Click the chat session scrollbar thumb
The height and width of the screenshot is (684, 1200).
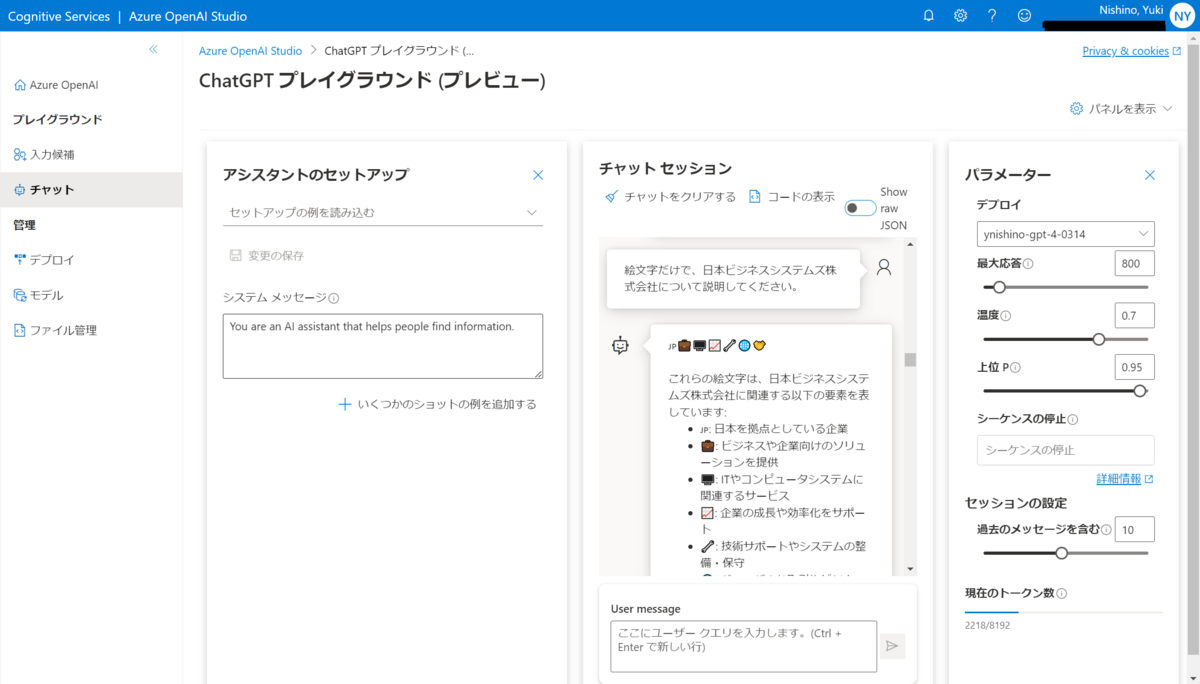tap(910, 360)
